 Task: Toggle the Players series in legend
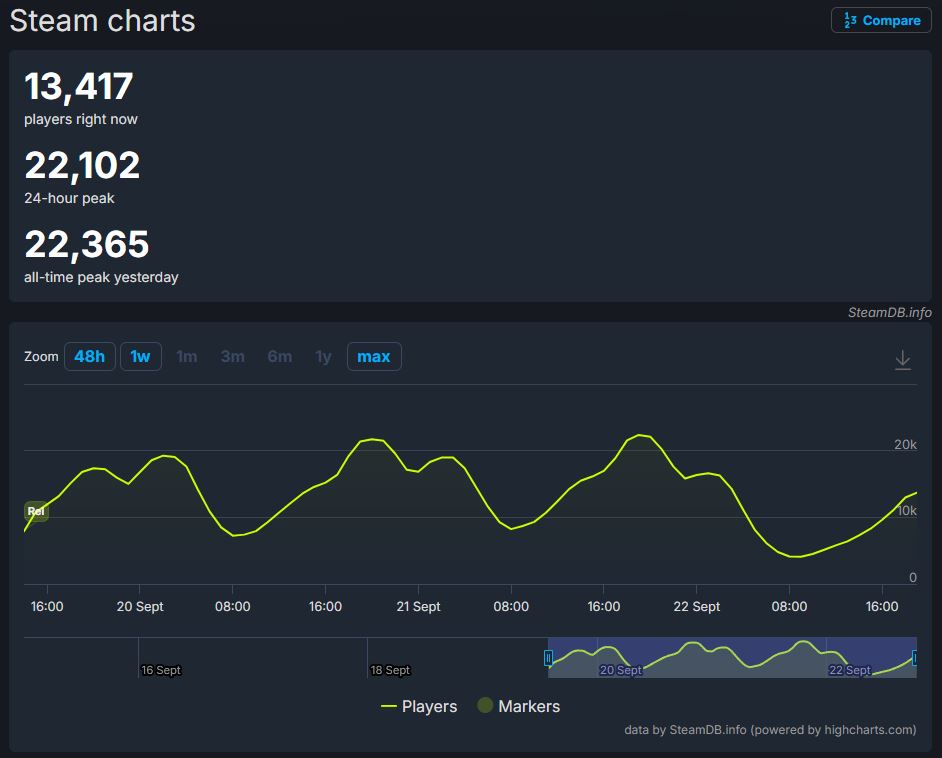point(419,706)
